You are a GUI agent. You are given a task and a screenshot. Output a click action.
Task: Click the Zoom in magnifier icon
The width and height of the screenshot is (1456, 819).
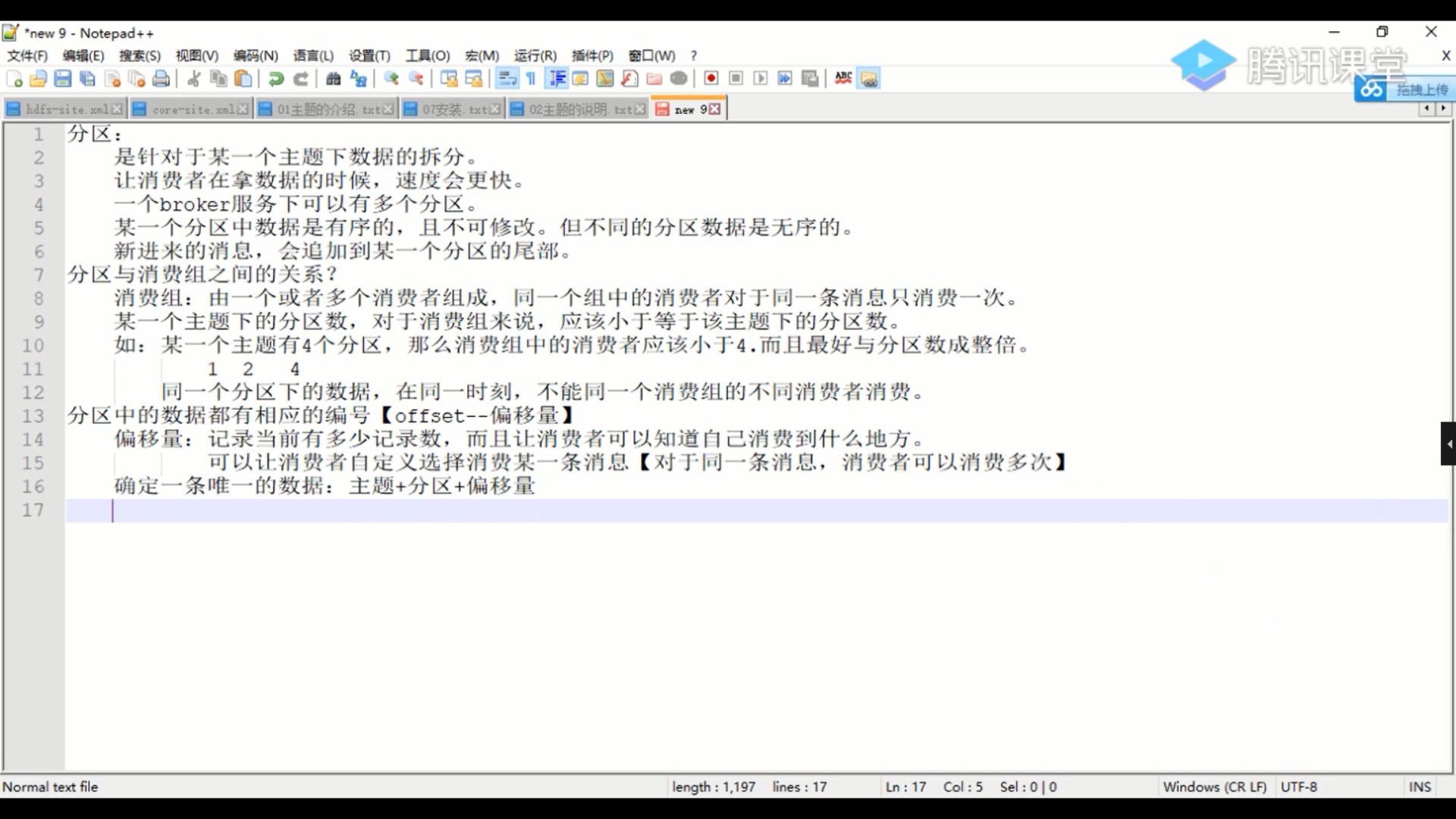click(x=391, y=79)
